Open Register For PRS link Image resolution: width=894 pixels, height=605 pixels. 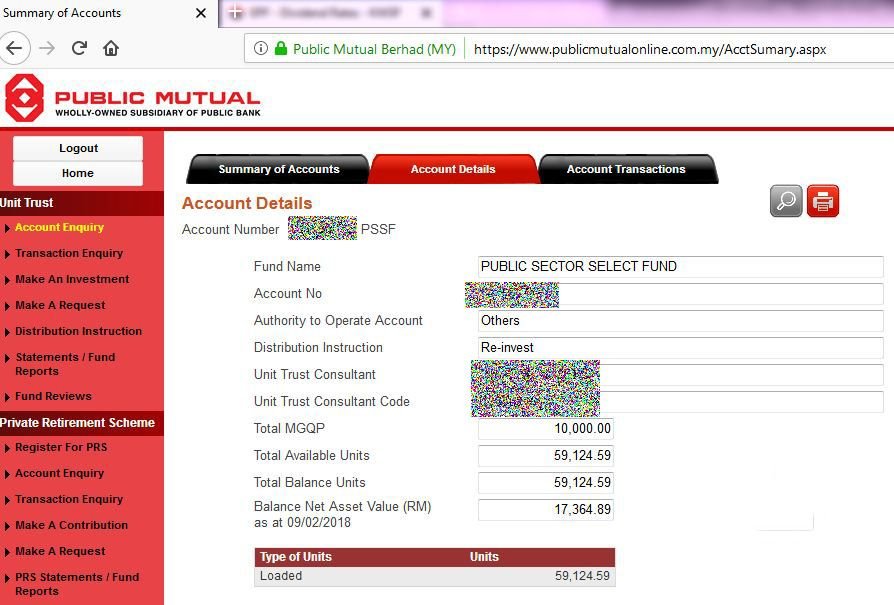click(61, 447)
